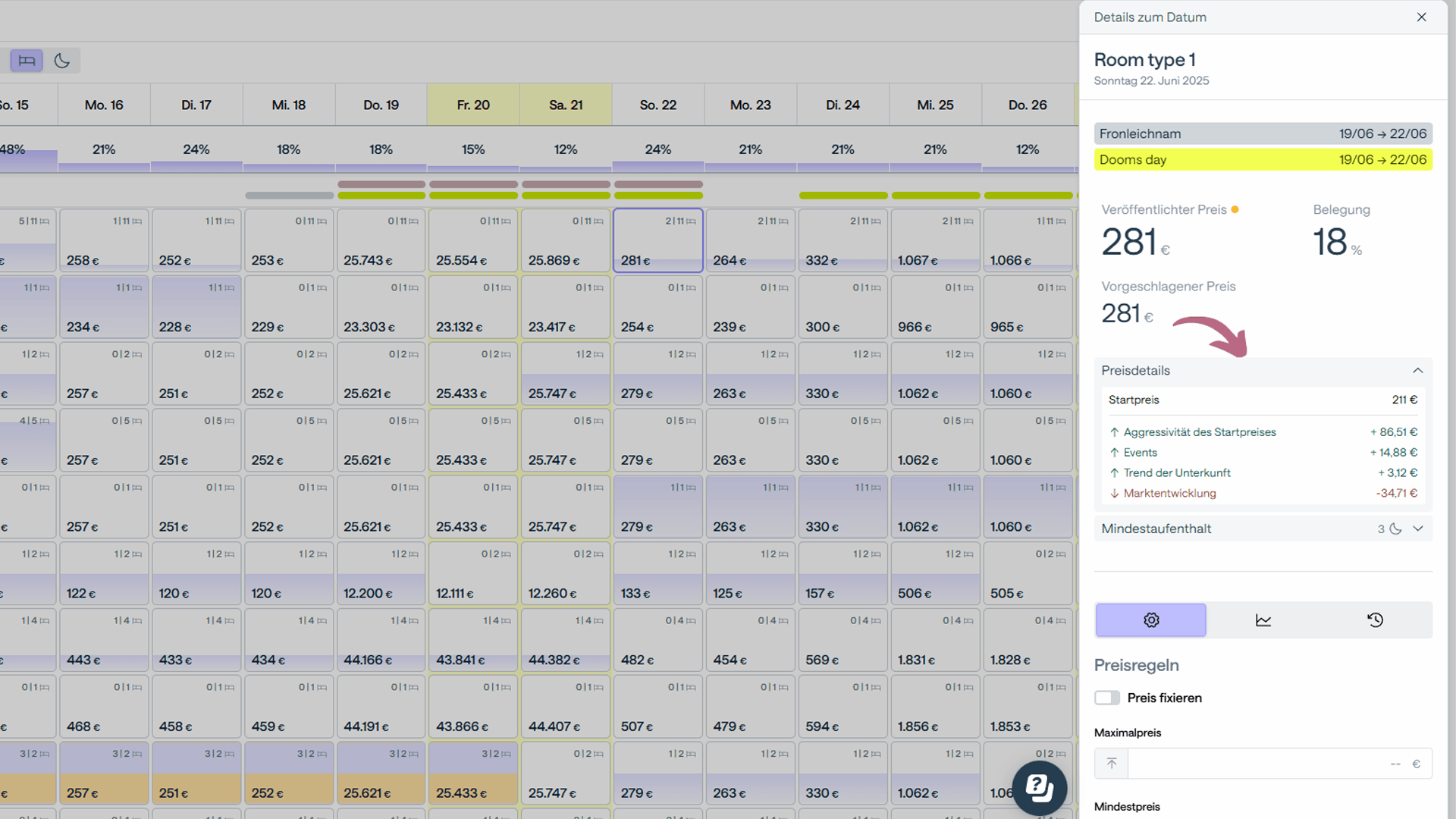Select the So. 22 date column header

click(x=658, y=105)
